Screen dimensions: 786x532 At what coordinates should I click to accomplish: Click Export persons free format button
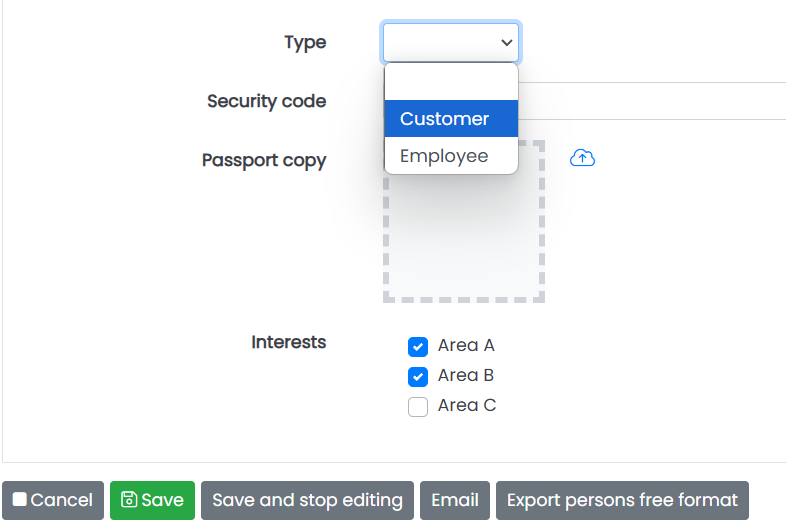point(622,500)
